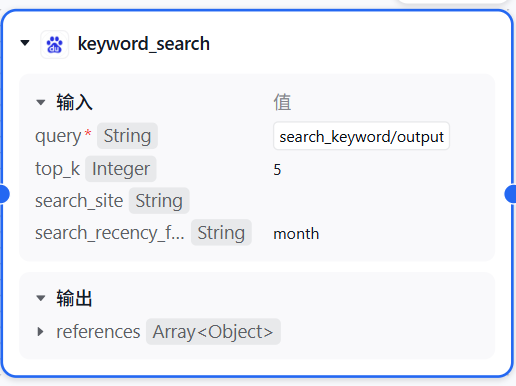Collapse the 输入 section
This screenshot has height=386, width=516.
[41, 102]
